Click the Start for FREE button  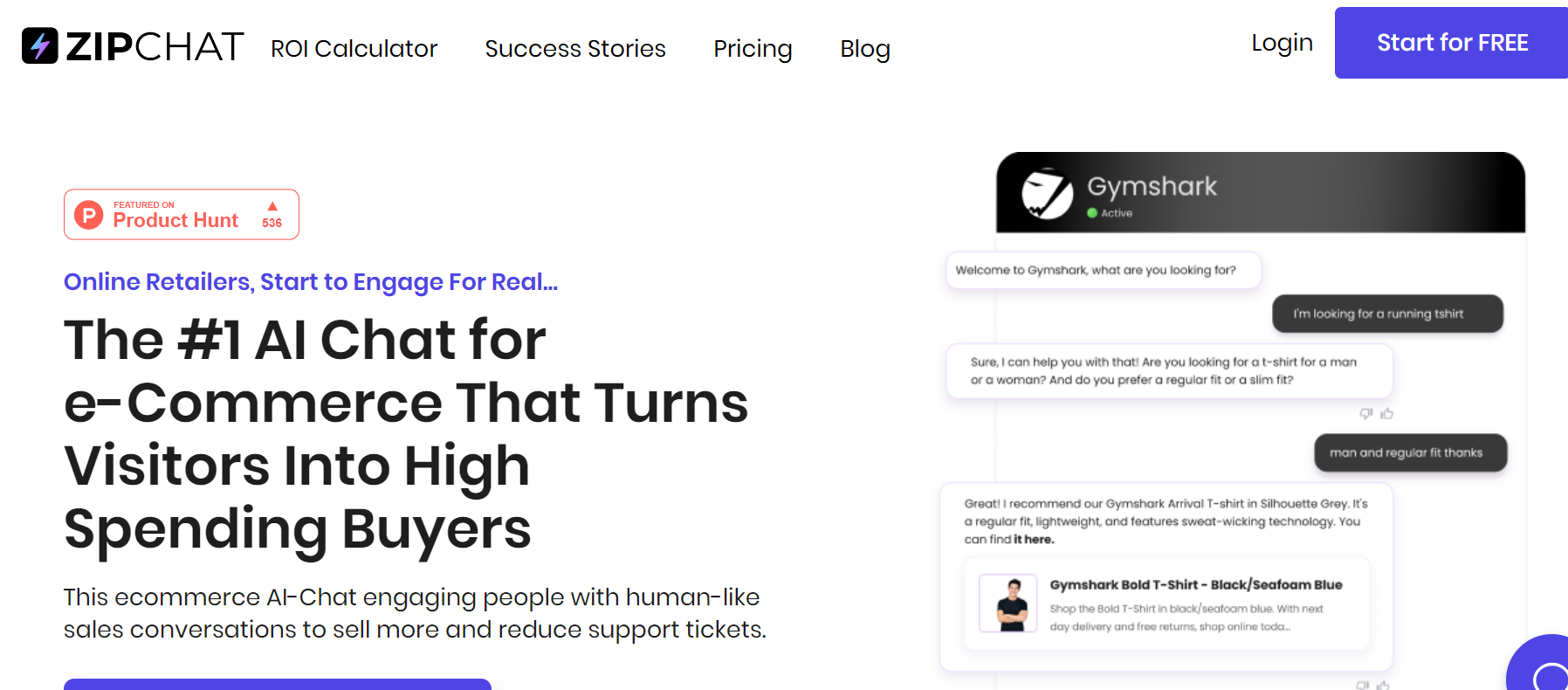click(1450, 42)
